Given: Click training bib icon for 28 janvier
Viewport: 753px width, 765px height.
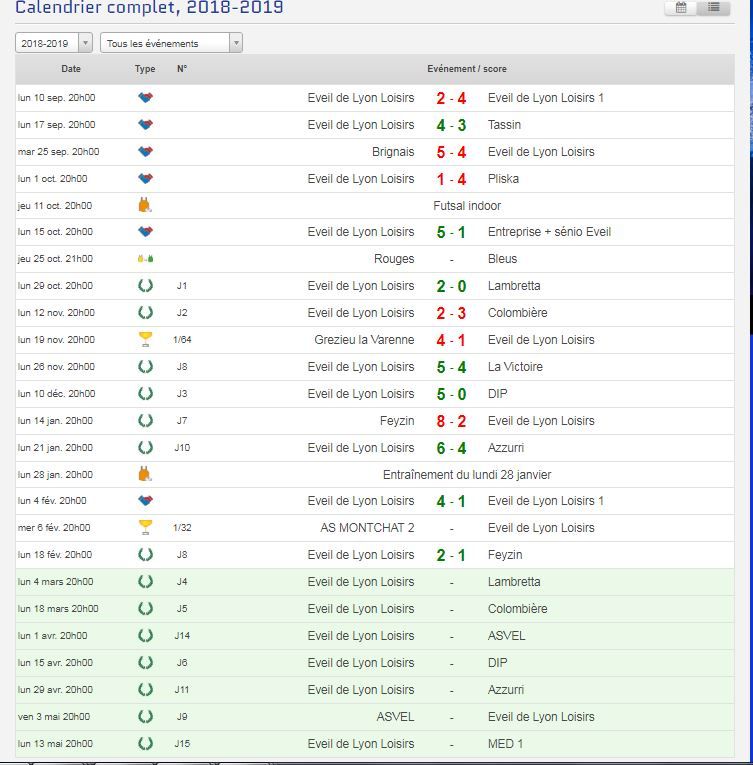Looking at the screenshot, I should pyautogui.click(x=145, y=475).
